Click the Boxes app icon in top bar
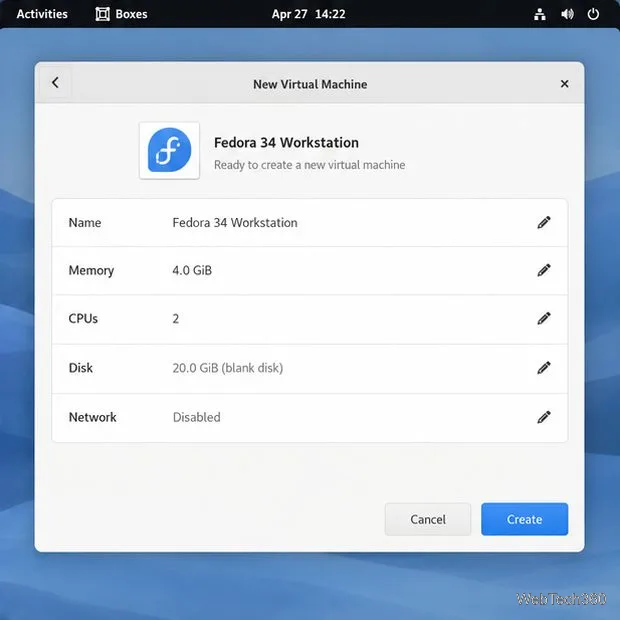 coord(102,14)
